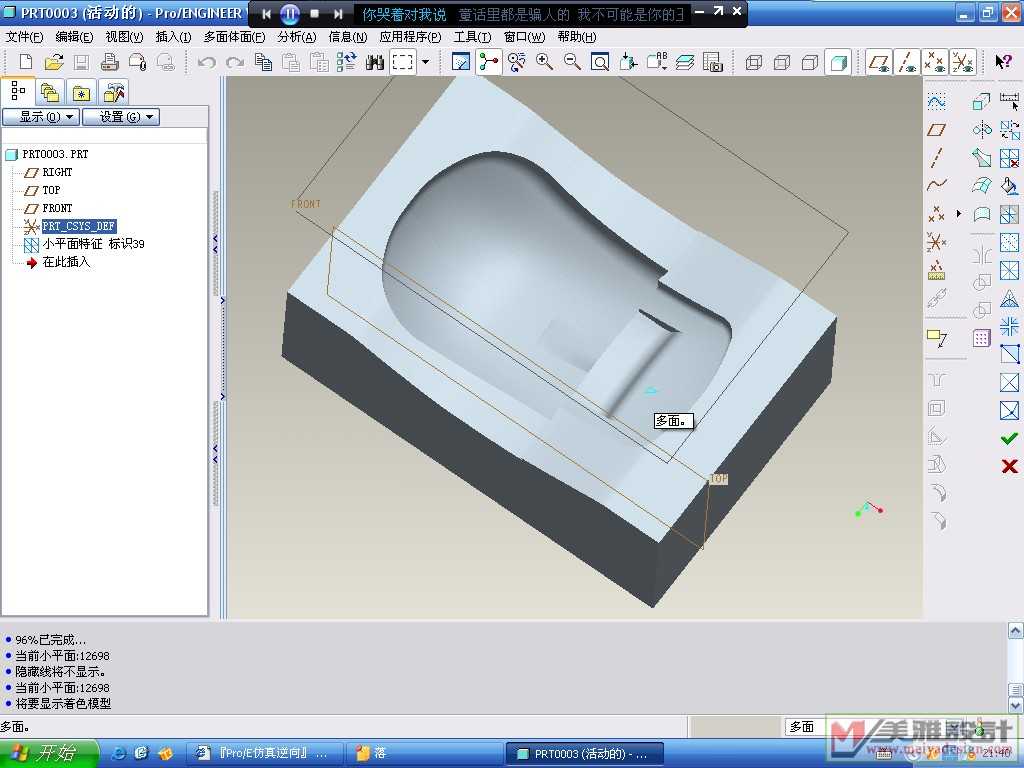
Task: Open the 多面体面 menu
Action: click(234, 37)
